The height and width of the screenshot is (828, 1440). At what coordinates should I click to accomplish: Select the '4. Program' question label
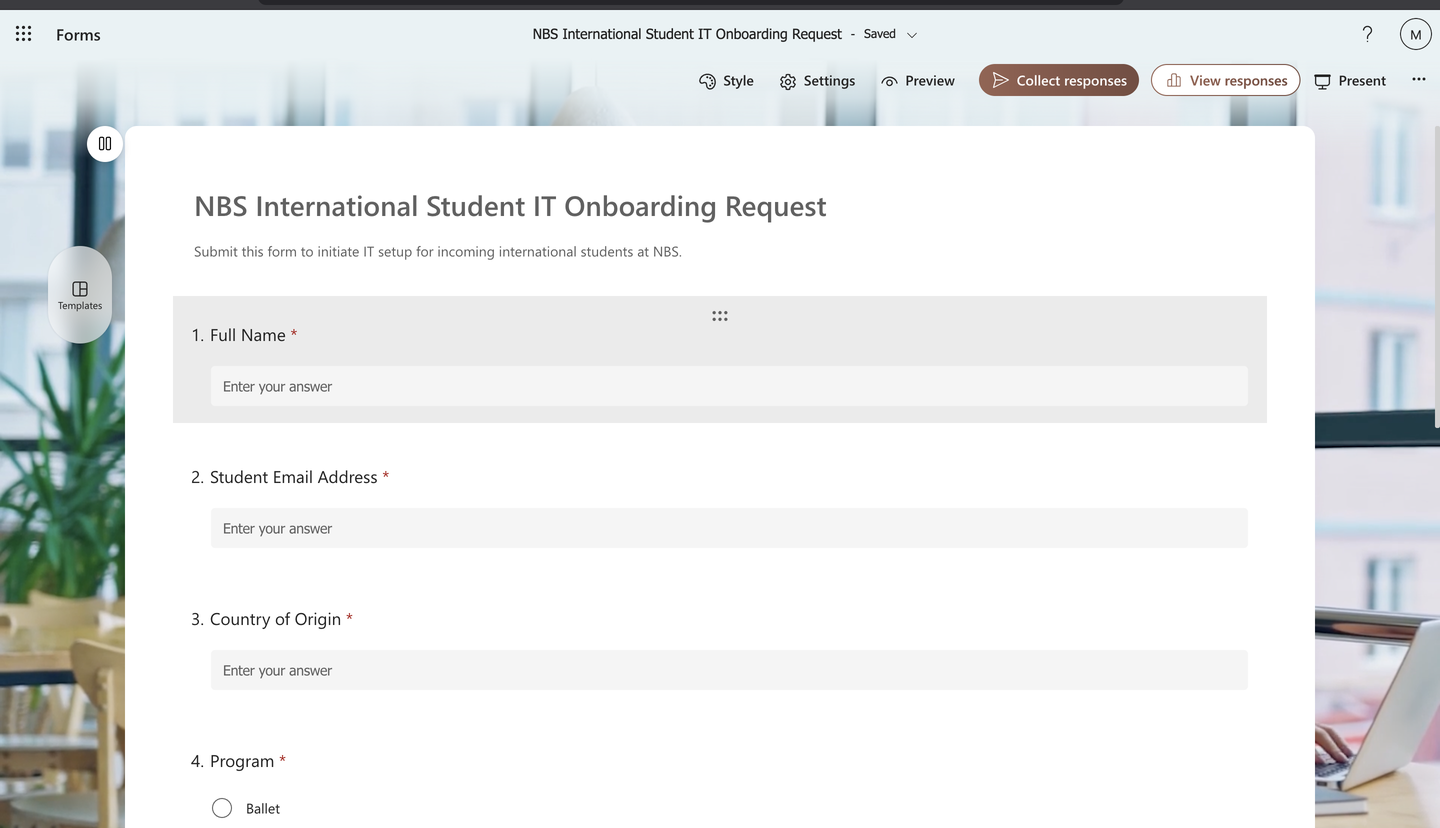coord(238,761)
